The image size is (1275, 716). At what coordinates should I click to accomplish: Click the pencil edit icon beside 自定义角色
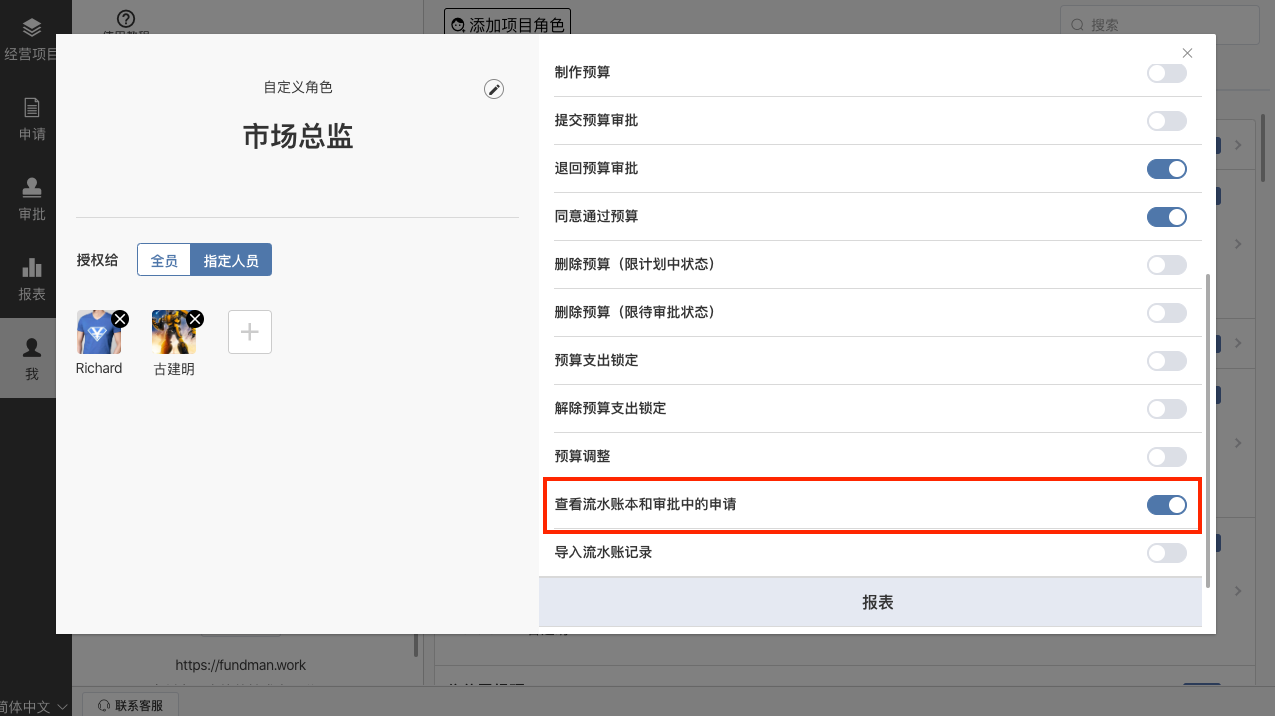coord(494,89)
